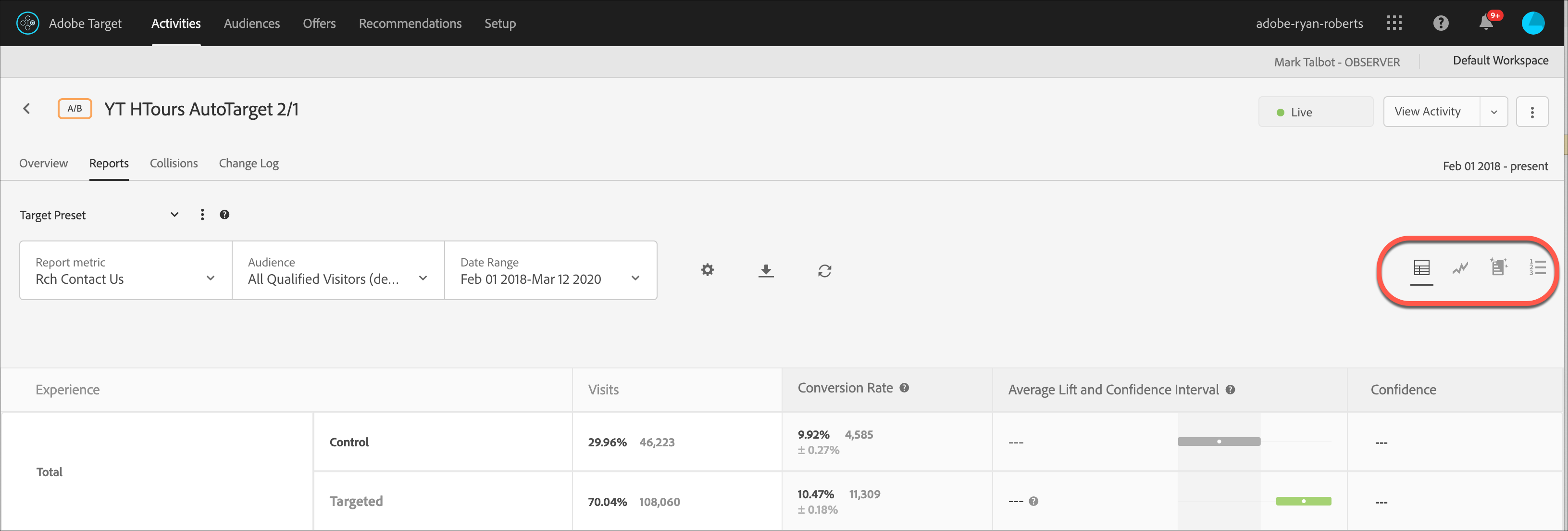
Task: Refresh the report data
Action: pyautogui.click(x=824, y=270)
